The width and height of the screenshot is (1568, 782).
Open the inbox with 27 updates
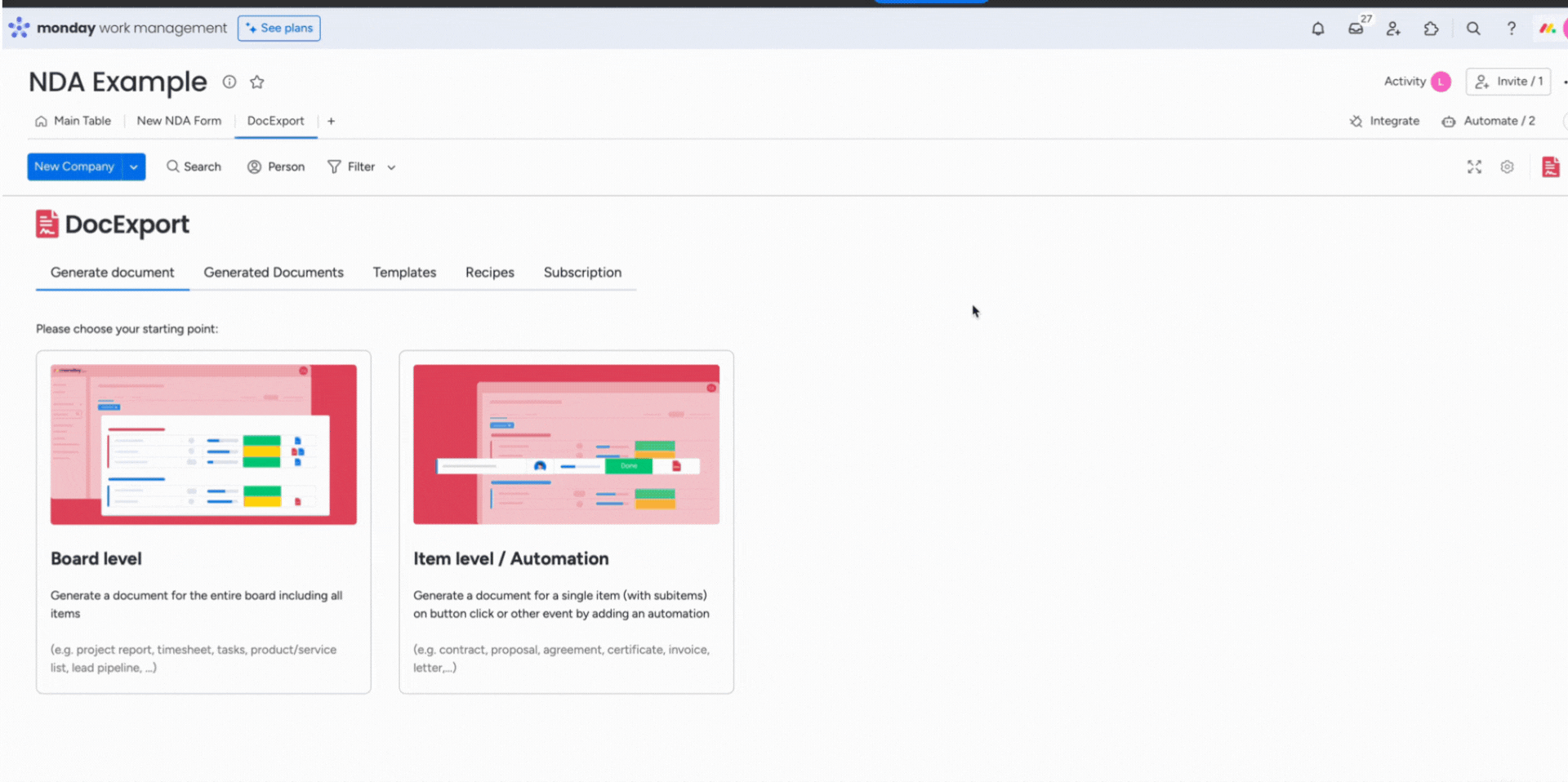pyautogui.click(x=1356, y=29)
